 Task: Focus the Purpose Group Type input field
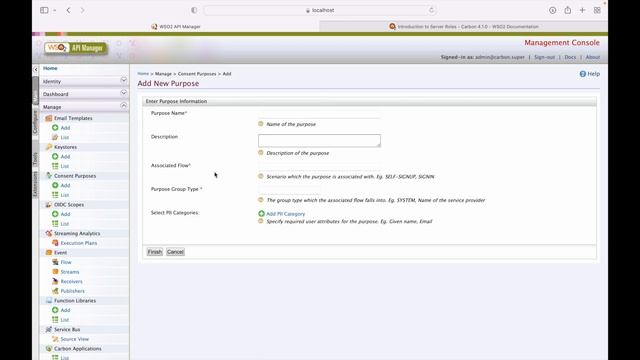click(x=289, y=189)
